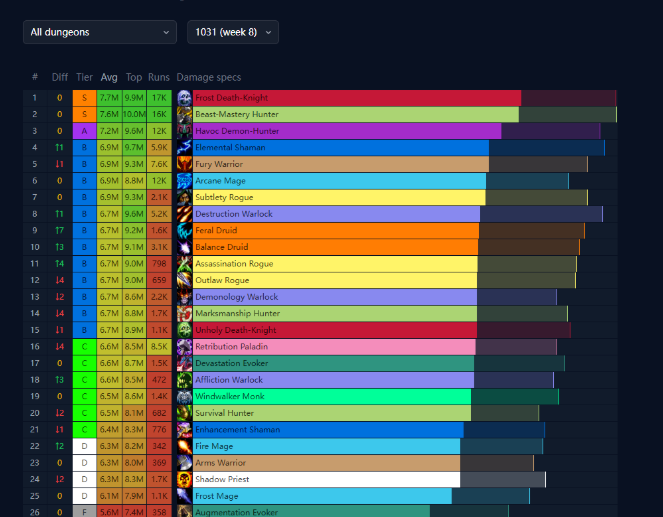Sort by the Runs column header
This screenshot has height=517, width=663.
159,77
